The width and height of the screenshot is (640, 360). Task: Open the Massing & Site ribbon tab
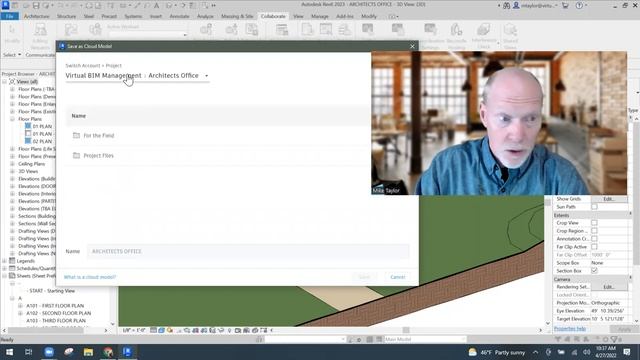coord(237,16)
